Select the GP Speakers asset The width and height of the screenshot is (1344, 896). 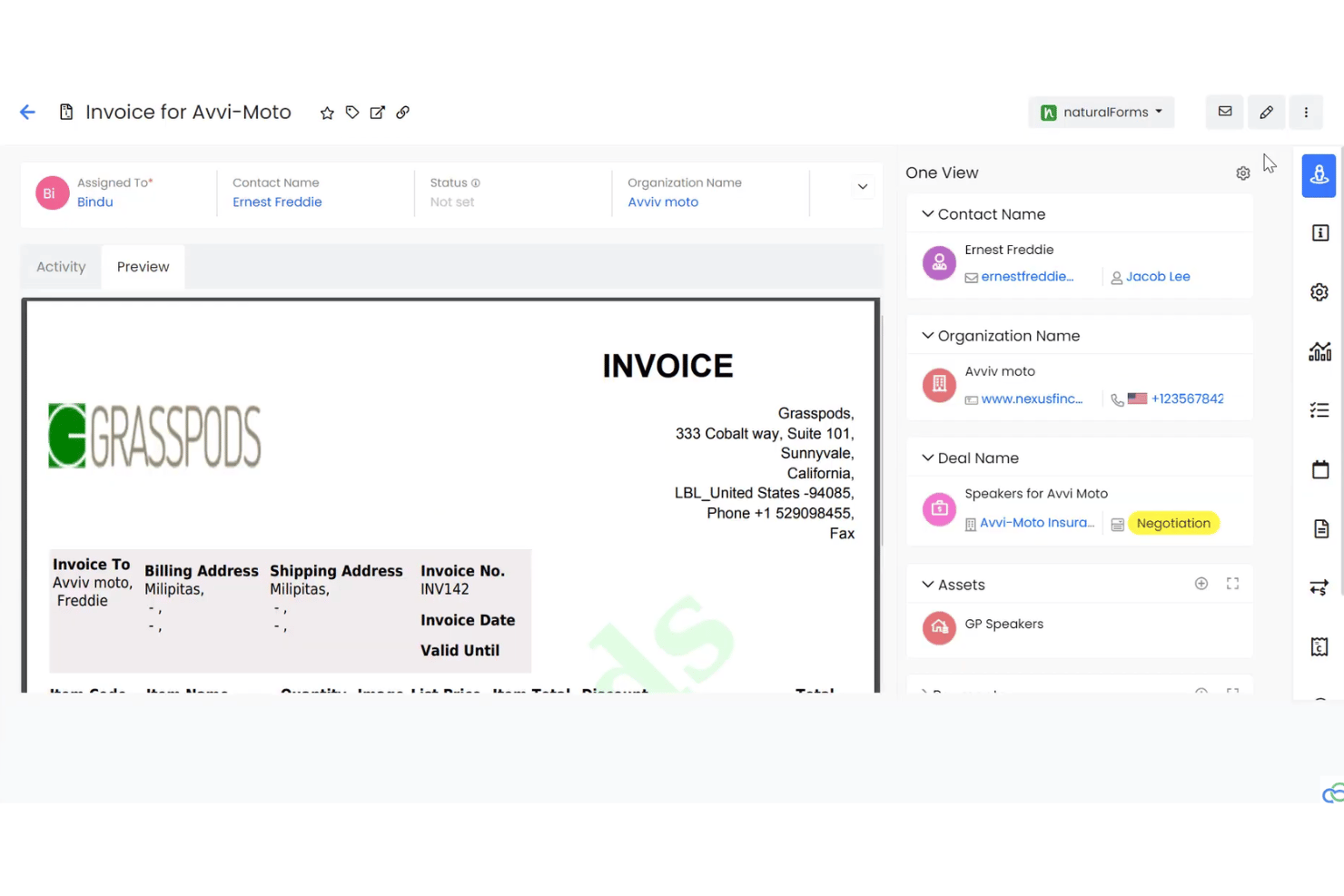[x=1003, y=624]
